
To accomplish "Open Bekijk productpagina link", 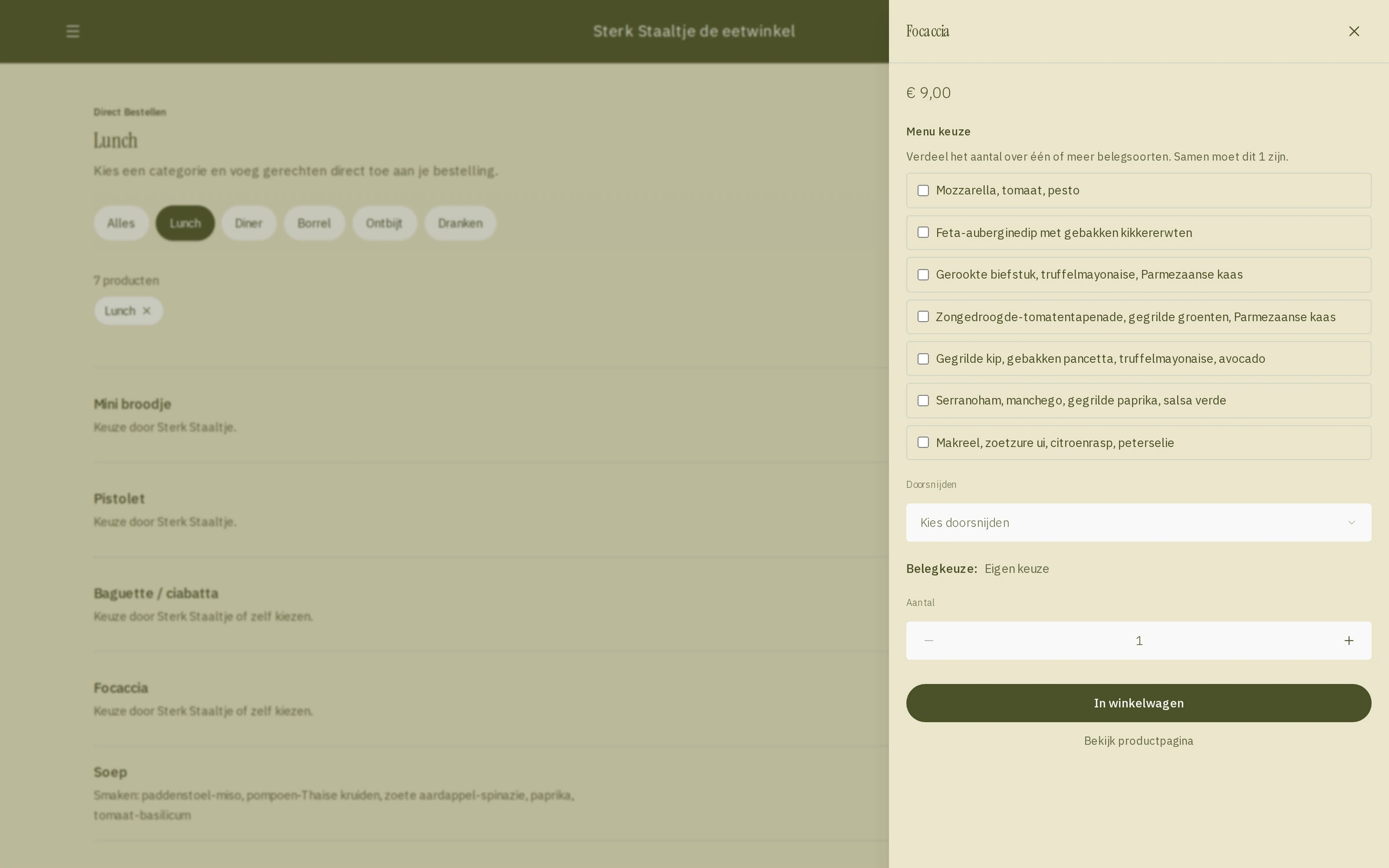I will 1138,741.
